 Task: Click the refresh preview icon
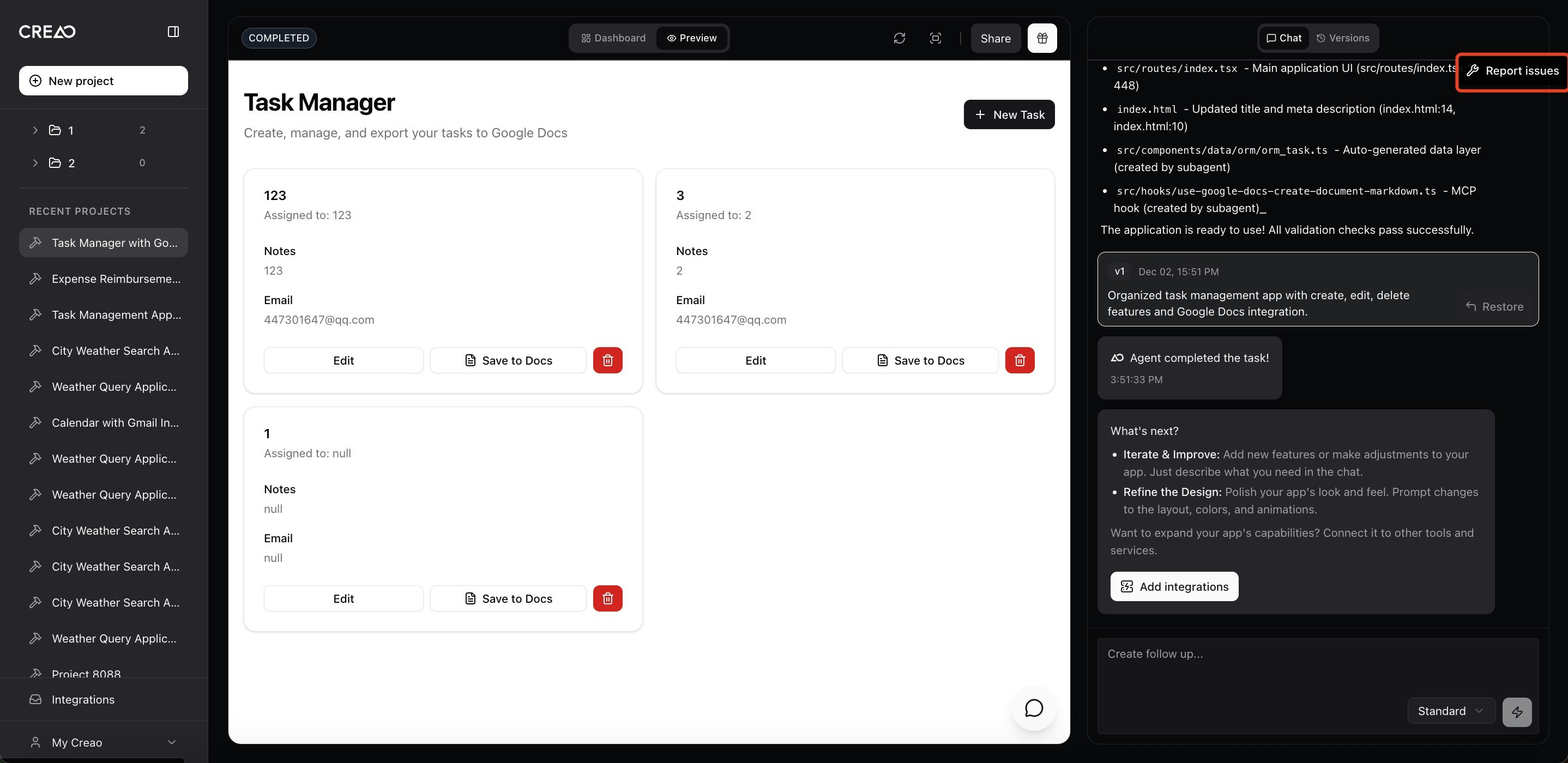coord(899,38)
